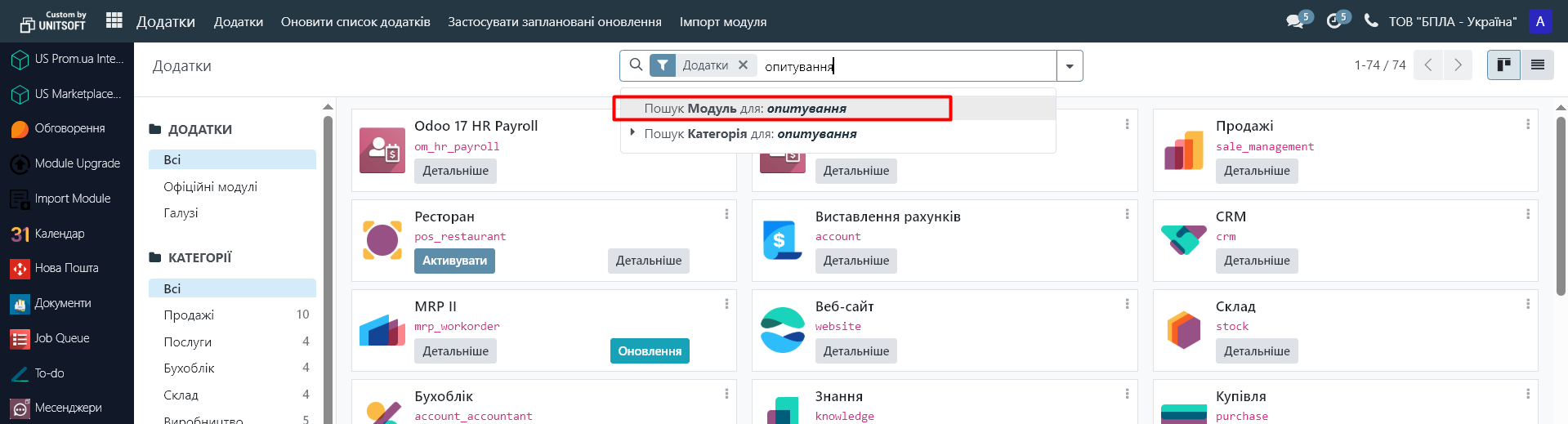Open the activities clock icon in header
This screenshot has width=1568, height=424.
tap(1333, 21)
